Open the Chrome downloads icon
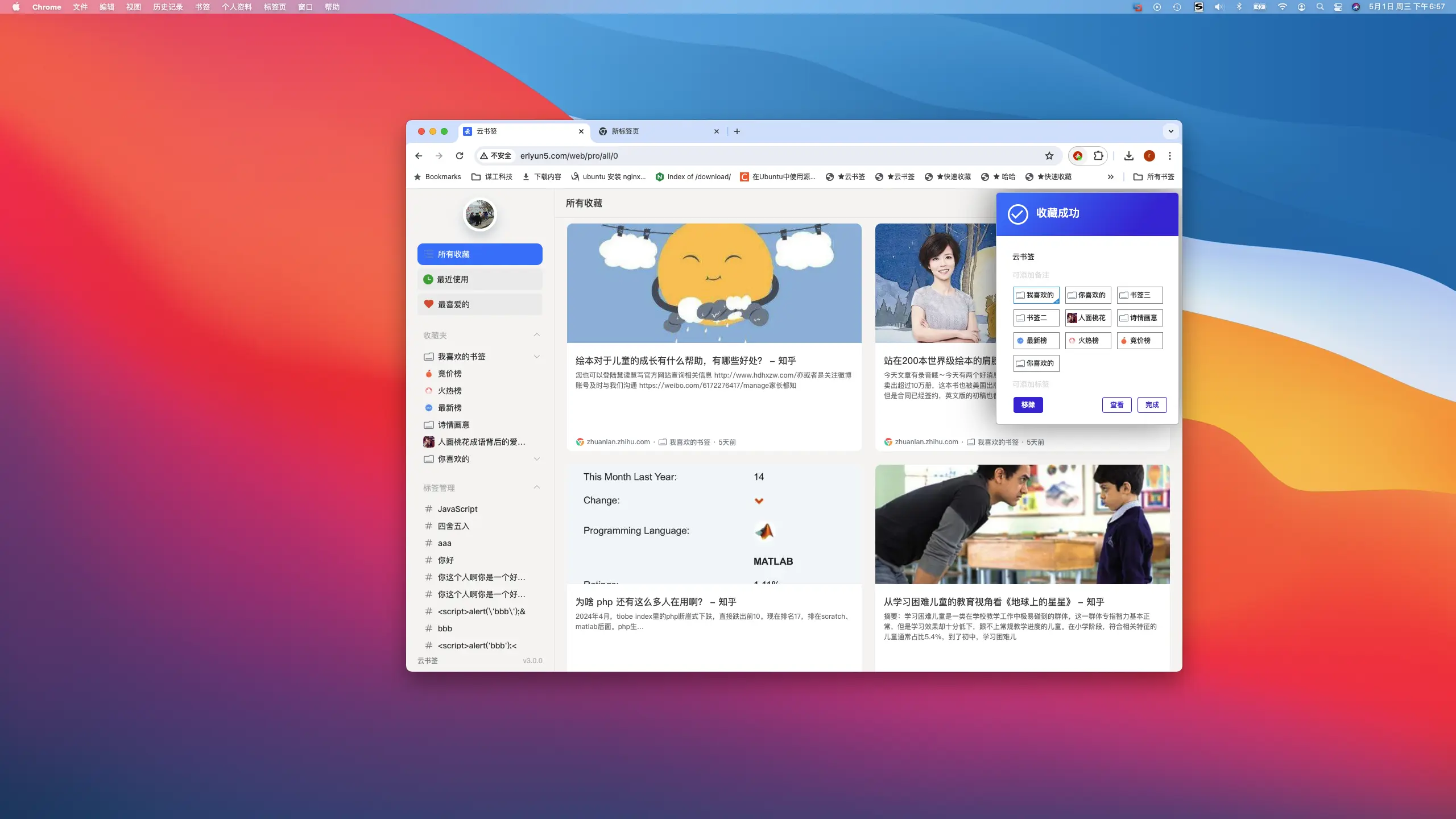The image size is (1456, 819). point(1129,156)
